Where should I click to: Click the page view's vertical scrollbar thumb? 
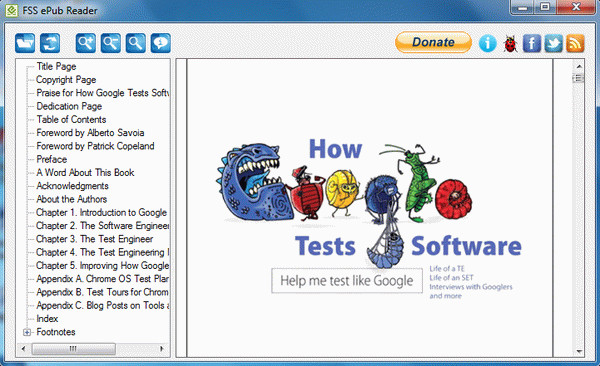point(579,78)
